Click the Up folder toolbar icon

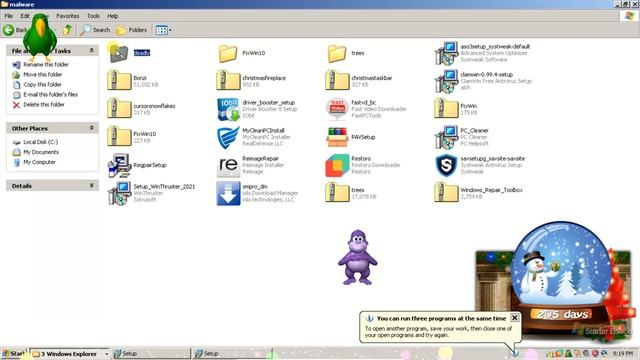point(67,30)
